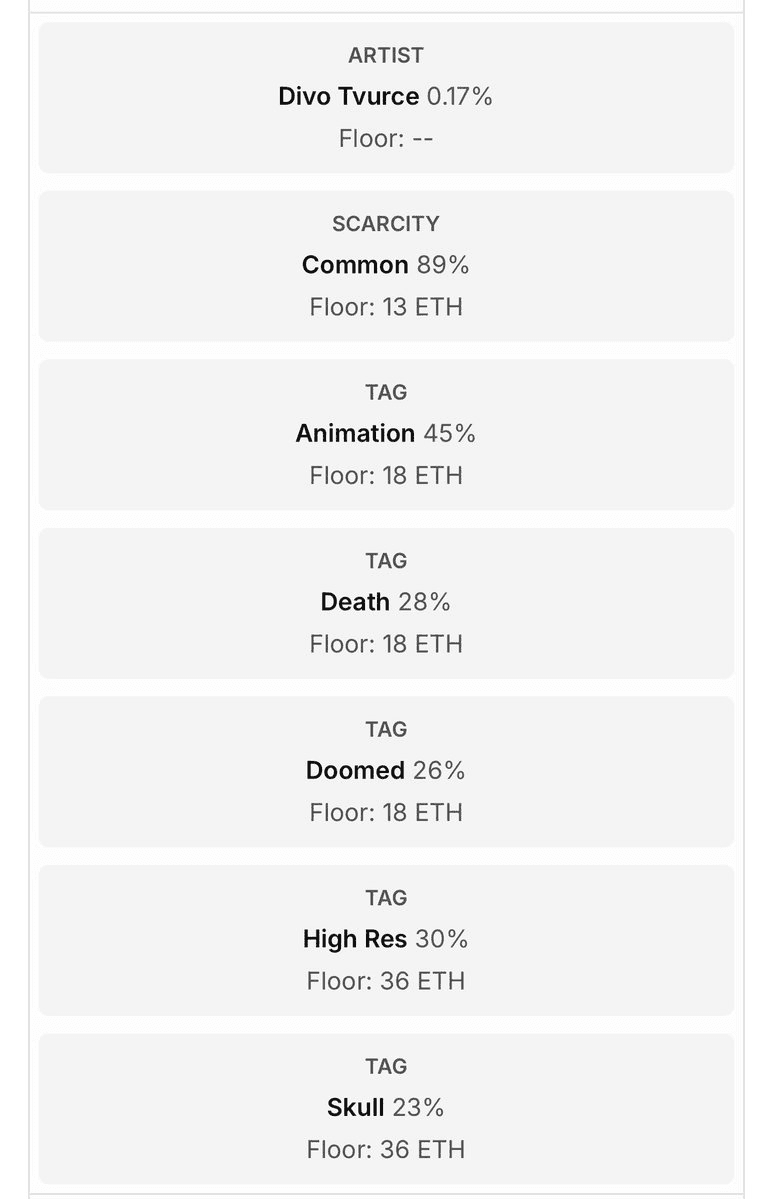Click Floor: 36 ETH under Skull
Viewport: 773px width, 1199px height.
pyautogui.click(x=386, y=1149)
